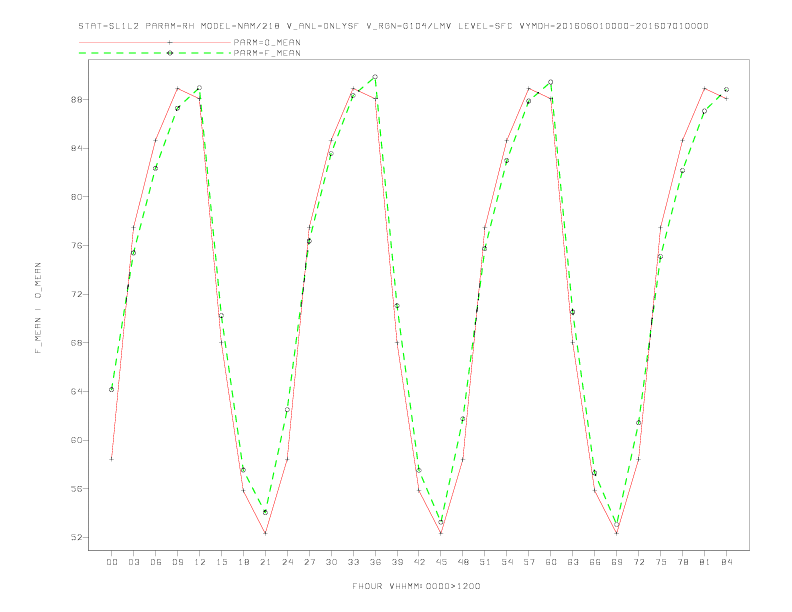This screenshot has height=612, width=792.
Task: Click the y-axis tick label 72
Action: tap(76, 294)
